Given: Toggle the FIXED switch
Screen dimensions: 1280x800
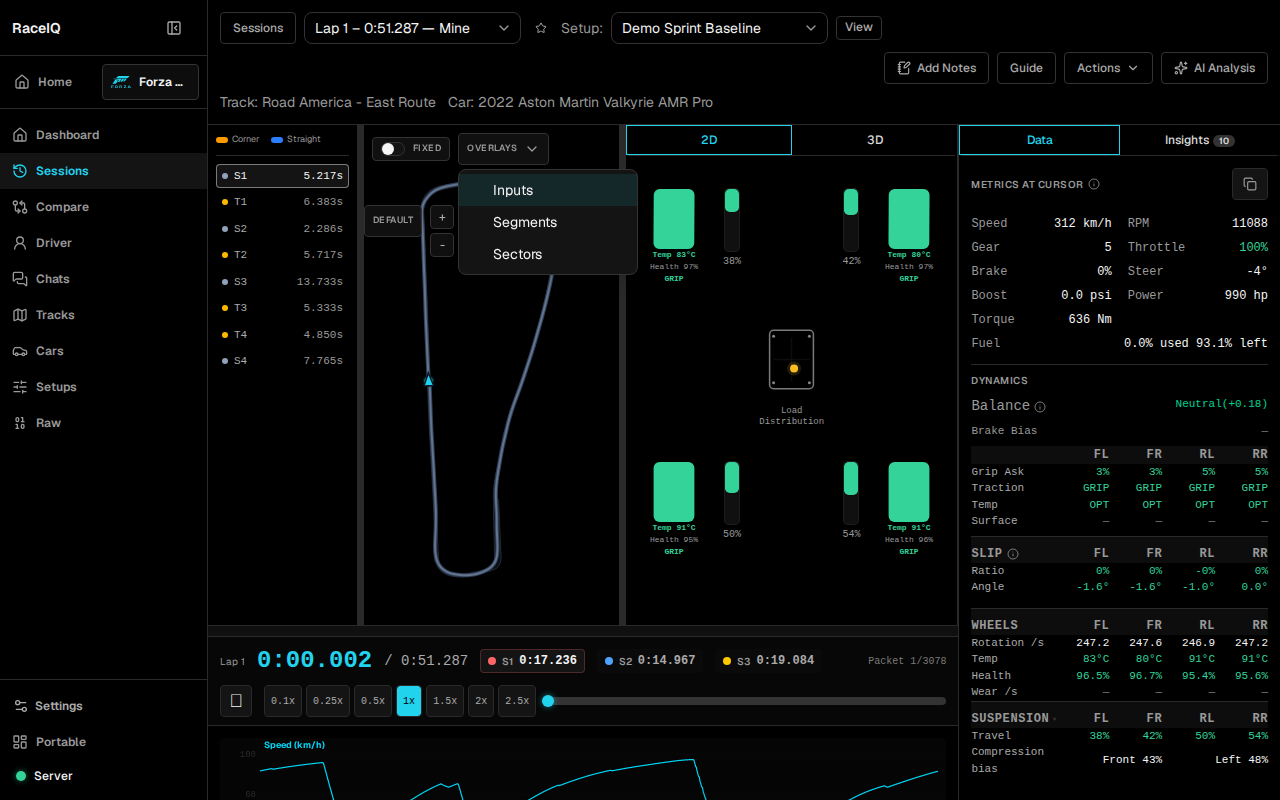Looking at the screenshot, I should (x=393, y=148).
